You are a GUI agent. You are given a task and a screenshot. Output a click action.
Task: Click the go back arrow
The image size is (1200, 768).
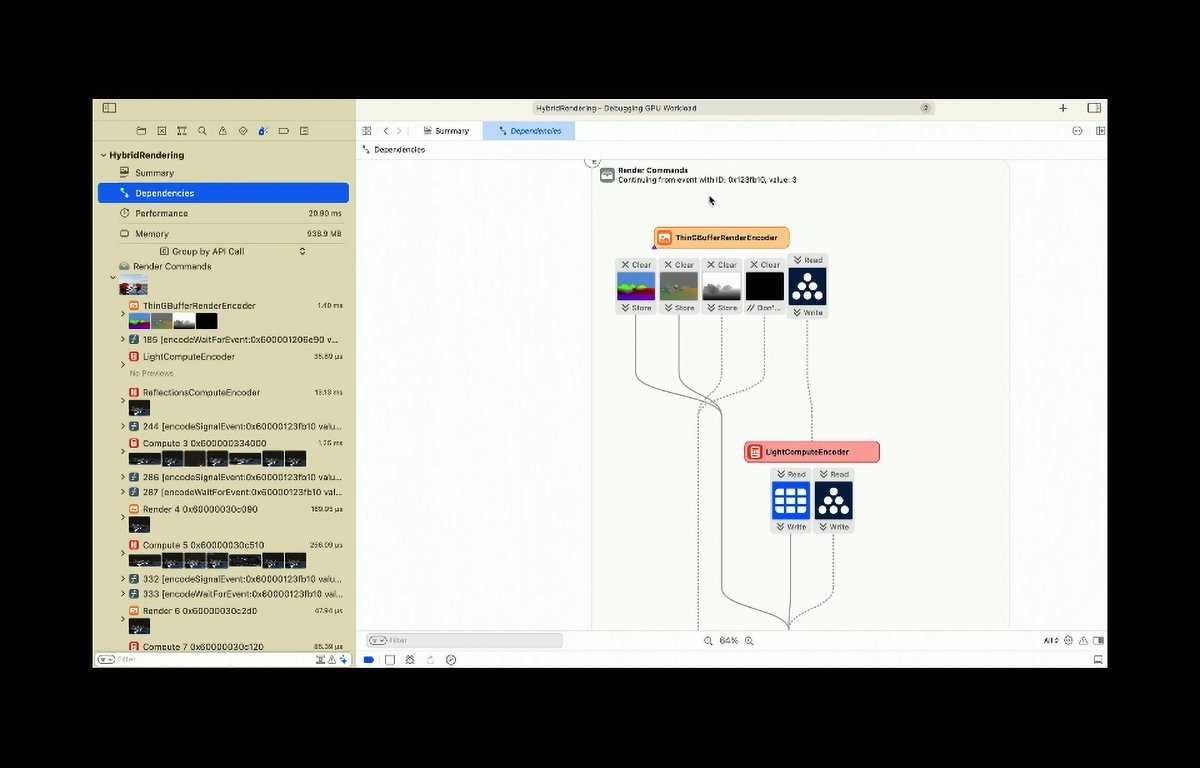pos(386,131)
